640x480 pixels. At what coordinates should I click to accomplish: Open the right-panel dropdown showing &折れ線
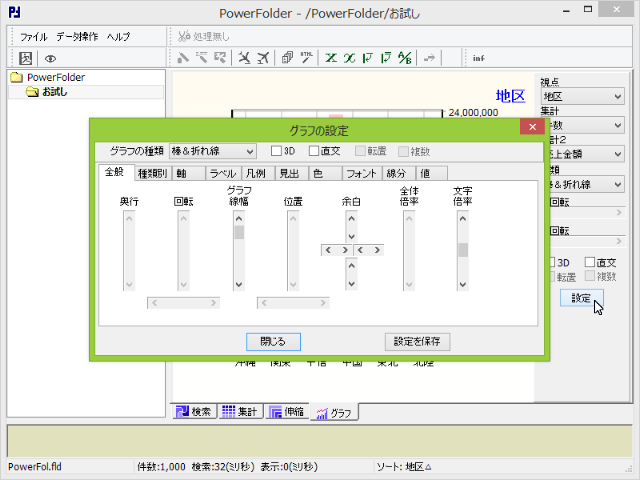pyautogui.click(x=586, y=184)
